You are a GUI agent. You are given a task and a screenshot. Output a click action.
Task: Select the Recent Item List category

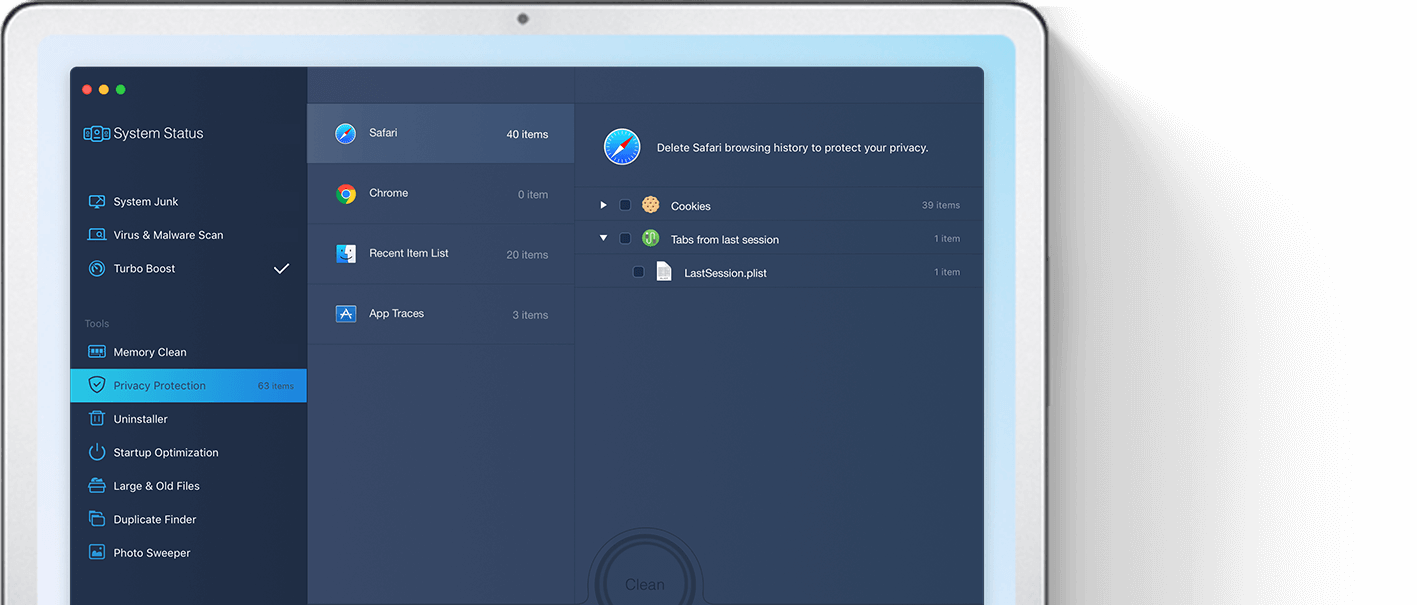coord(440,253)
